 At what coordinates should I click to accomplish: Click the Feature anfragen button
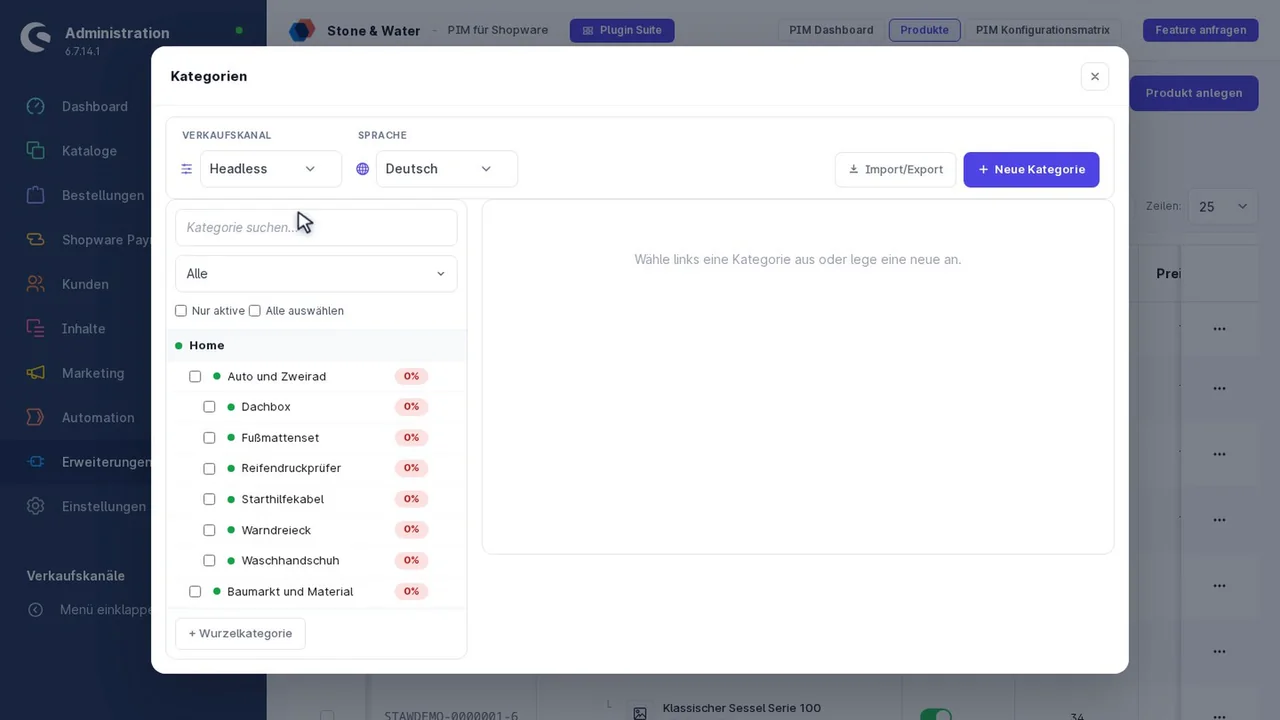(x=1201, y=30)
